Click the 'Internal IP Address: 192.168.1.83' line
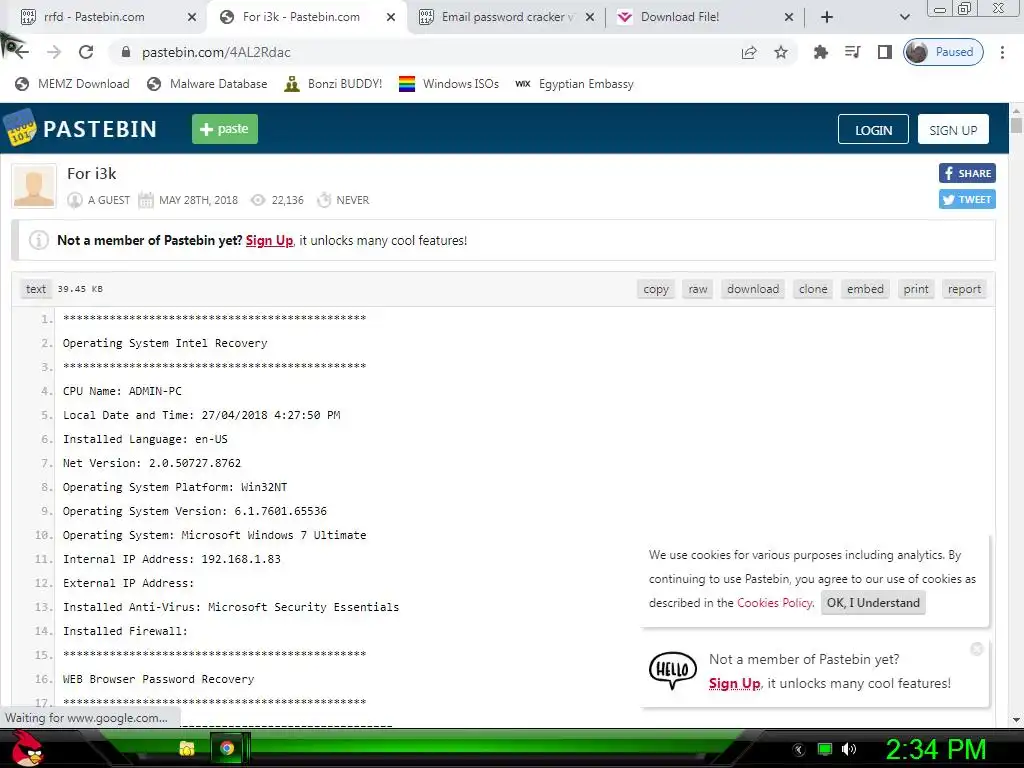The width and height of the screenshot is (1024, 768). click(x=172, y=559)
